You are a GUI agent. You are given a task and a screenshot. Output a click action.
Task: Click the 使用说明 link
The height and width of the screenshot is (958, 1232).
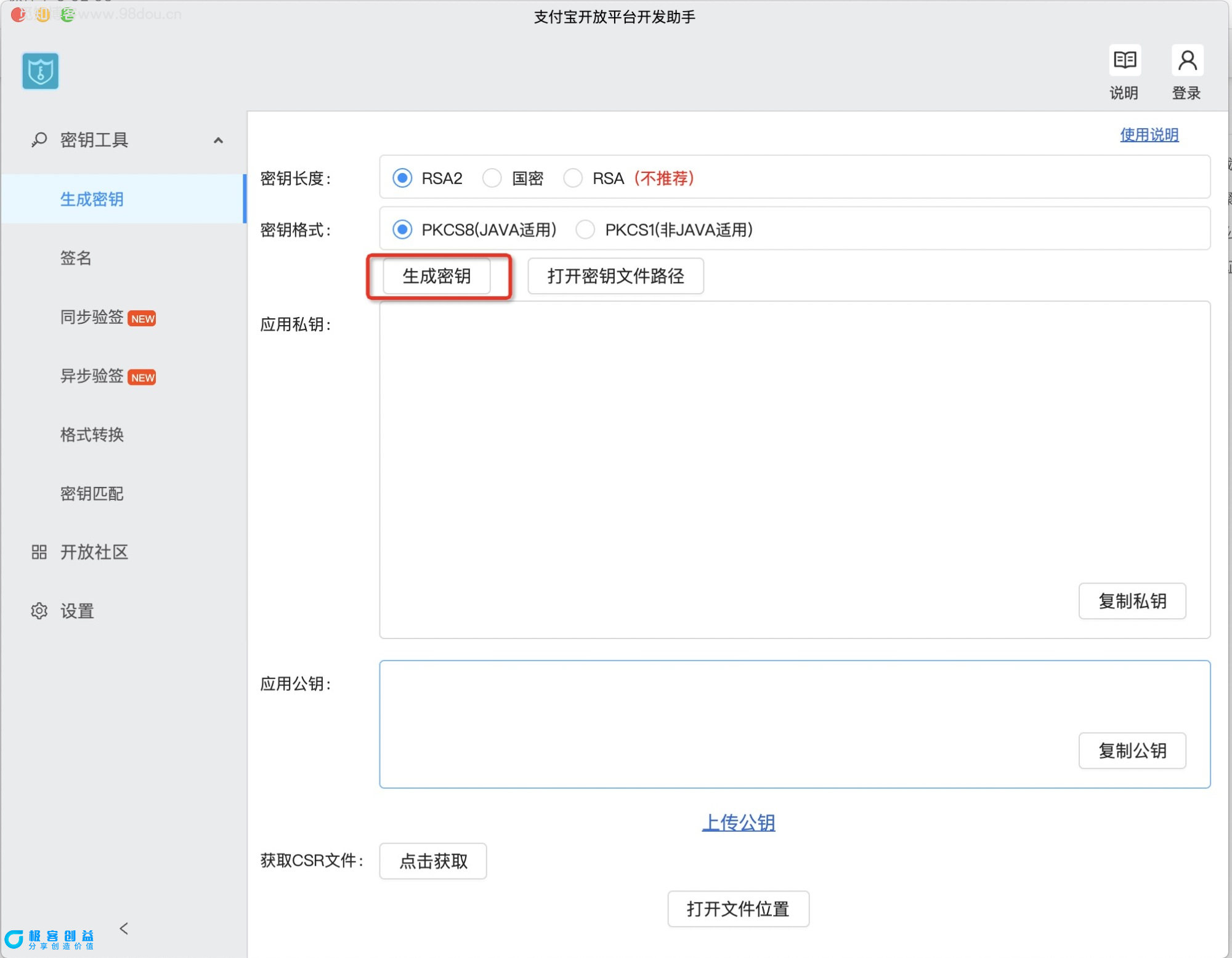[x=1149, y=135]
